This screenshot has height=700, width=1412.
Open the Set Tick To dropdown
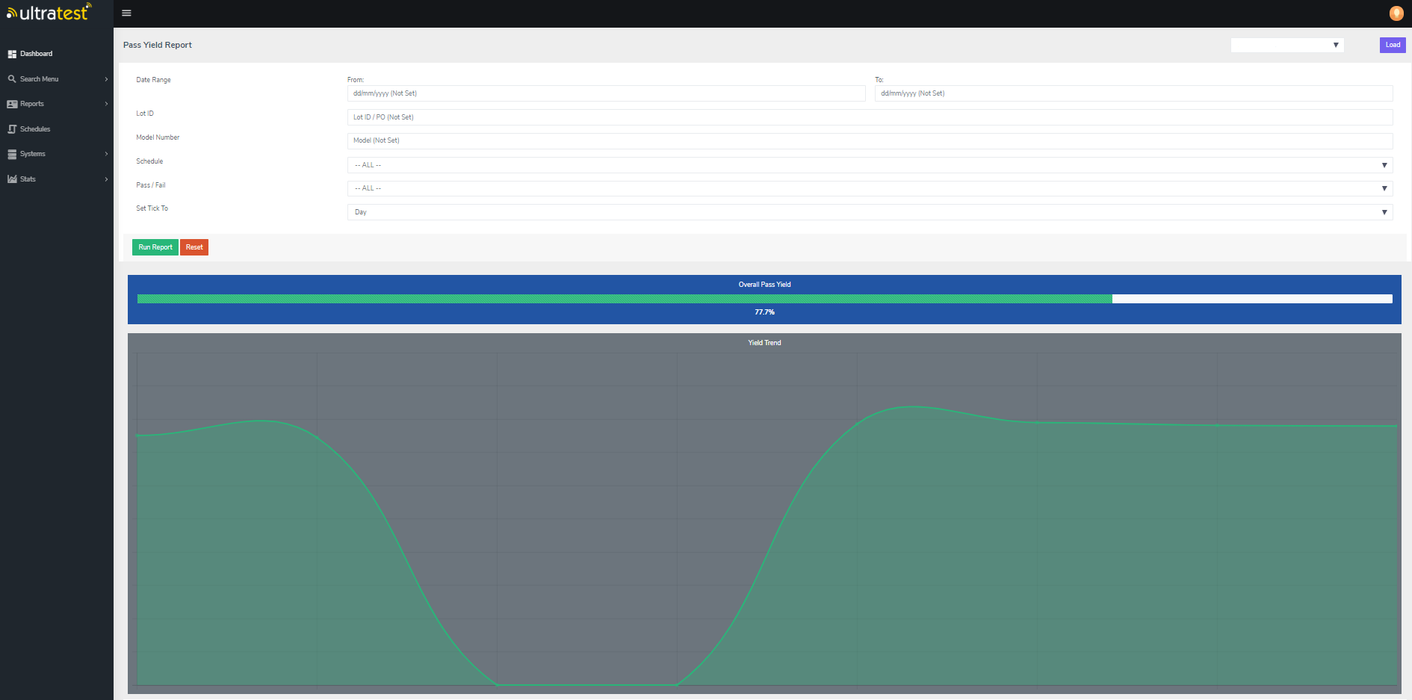coord(869,212)
